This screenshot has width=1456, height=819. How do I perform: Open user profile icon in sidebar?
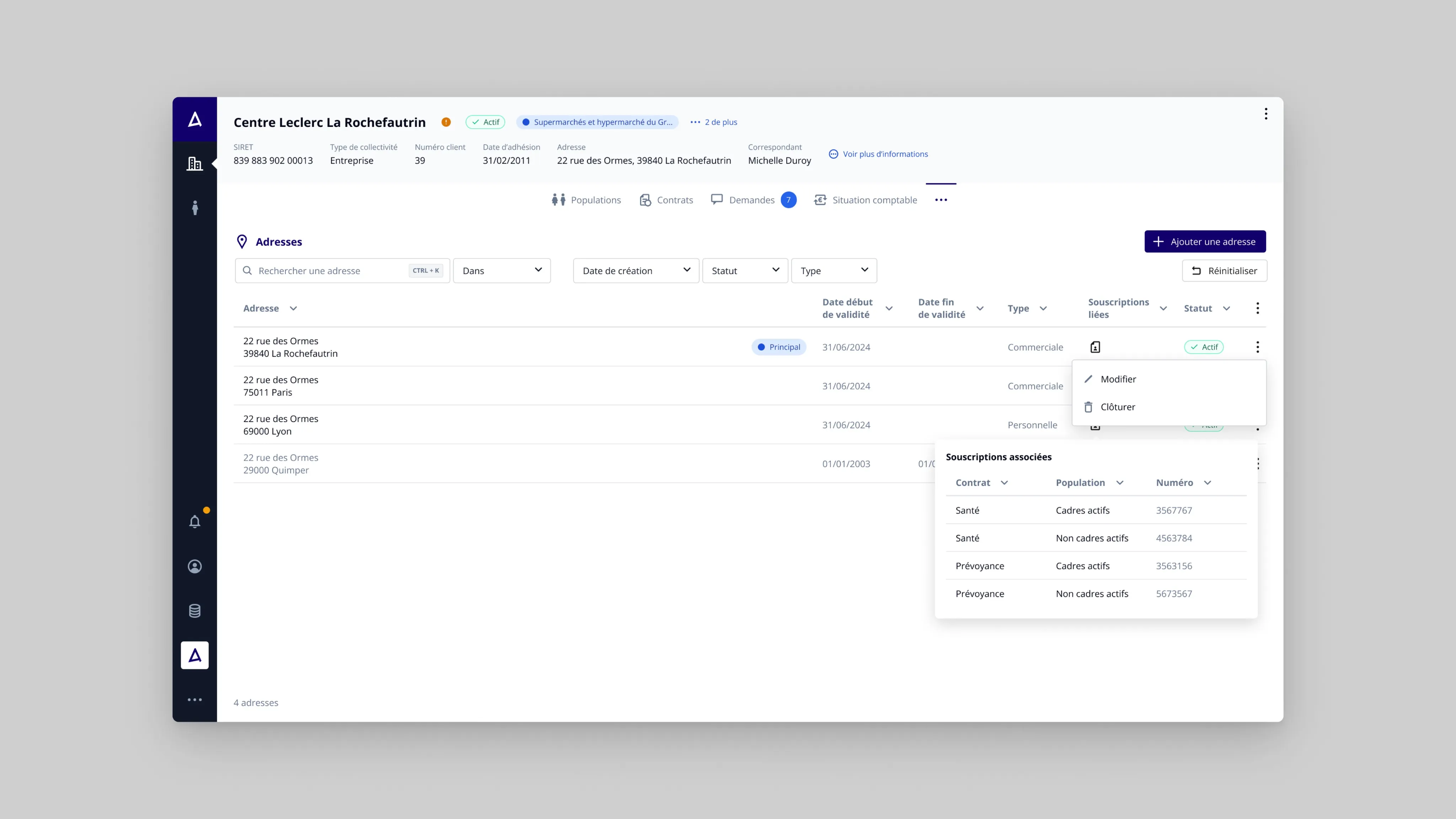tap(194, 566)
